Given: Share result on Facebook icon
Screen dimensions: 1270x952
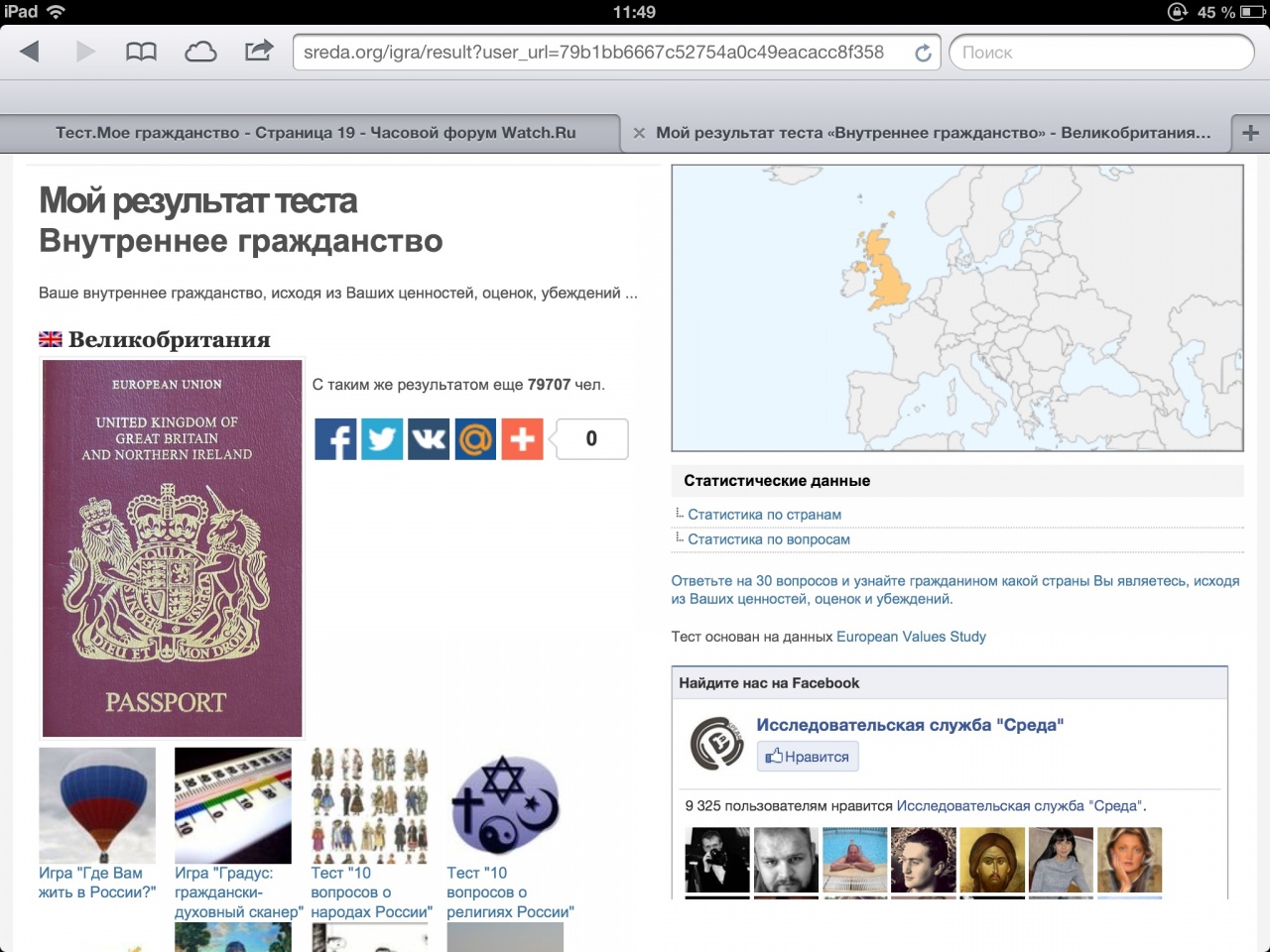Looking at the screenshot, I should pyautogui.click(x=335, y=439).
